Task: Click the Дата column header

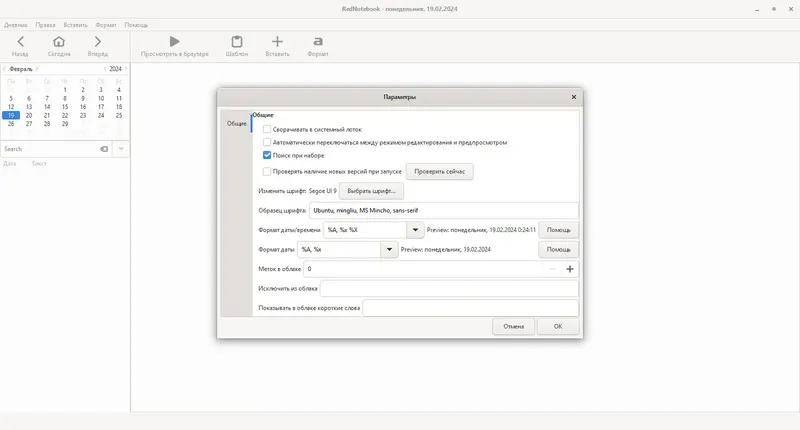Action: [x=10, y=164]
